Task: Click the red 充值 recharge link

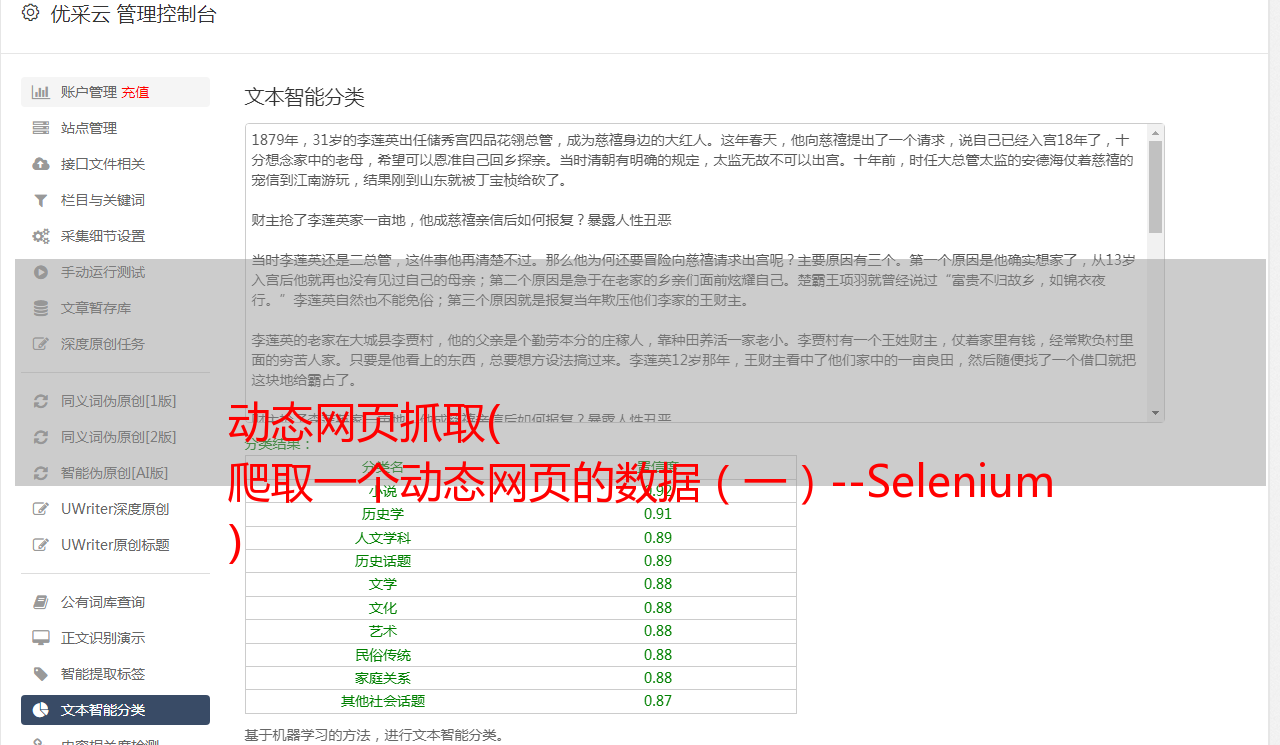Action: (136, 92)
